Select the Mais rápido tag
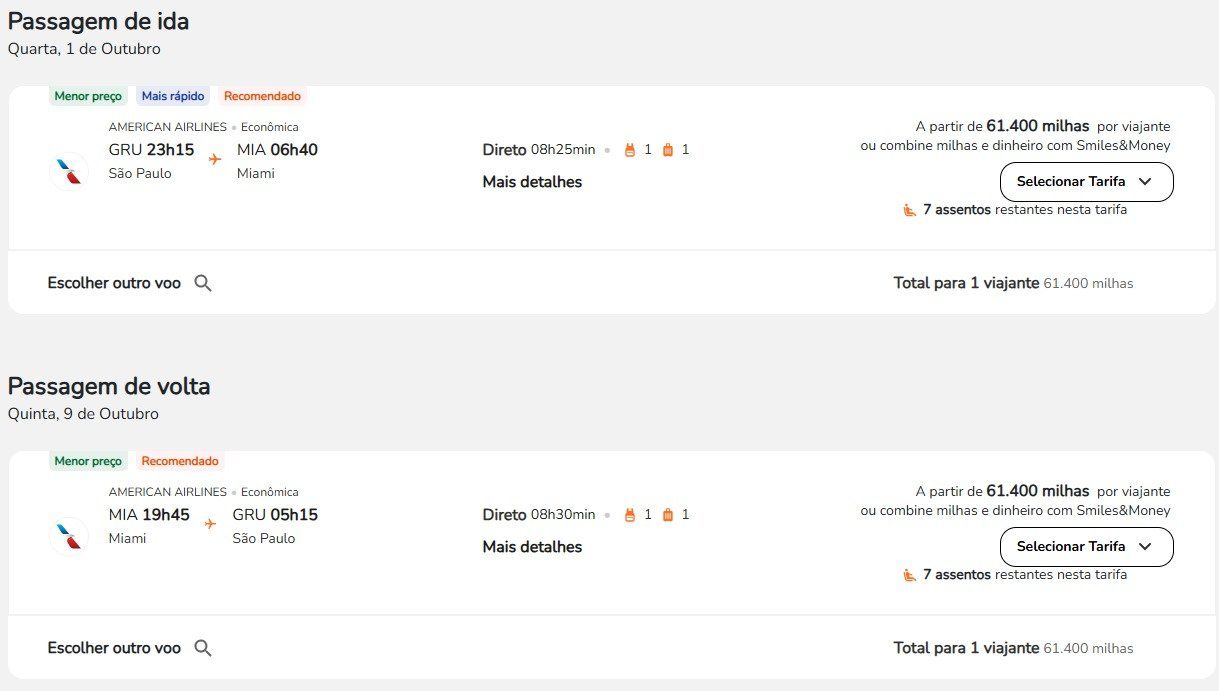Viewport: 1219px width, 691px height. [173, 96]
